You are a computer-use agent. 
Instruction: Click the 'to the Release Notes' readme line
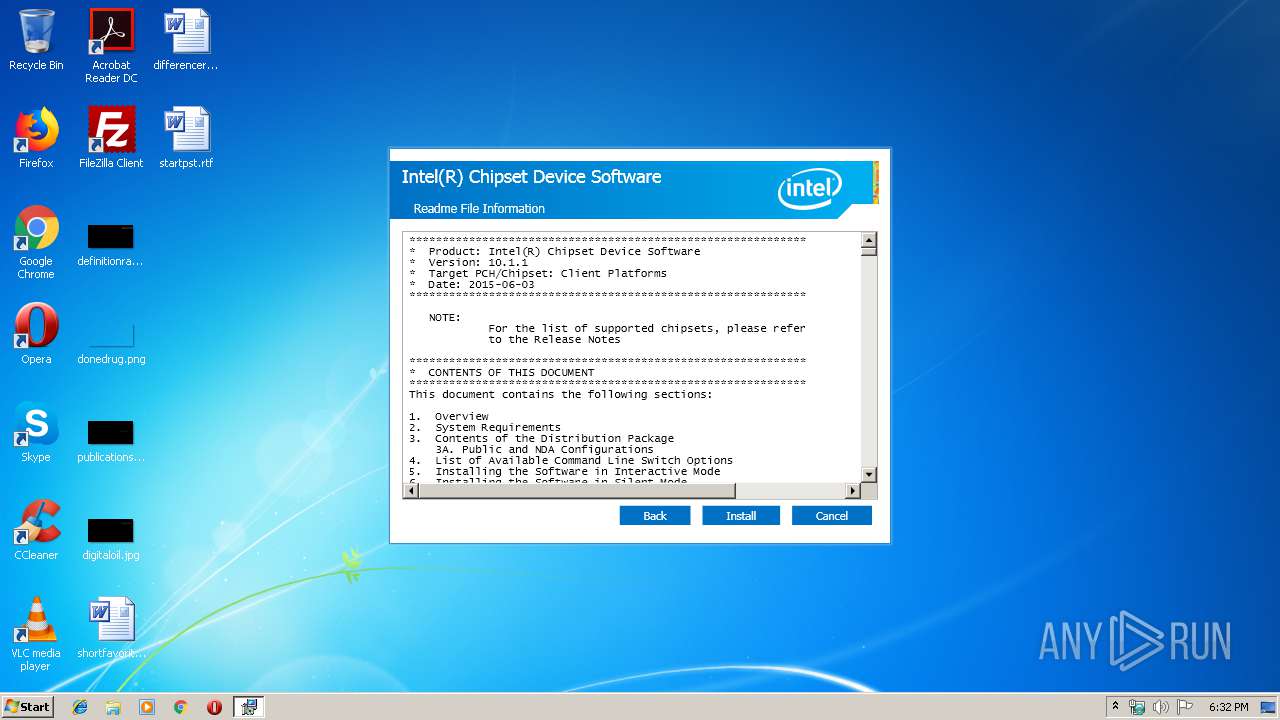(554, 339)
